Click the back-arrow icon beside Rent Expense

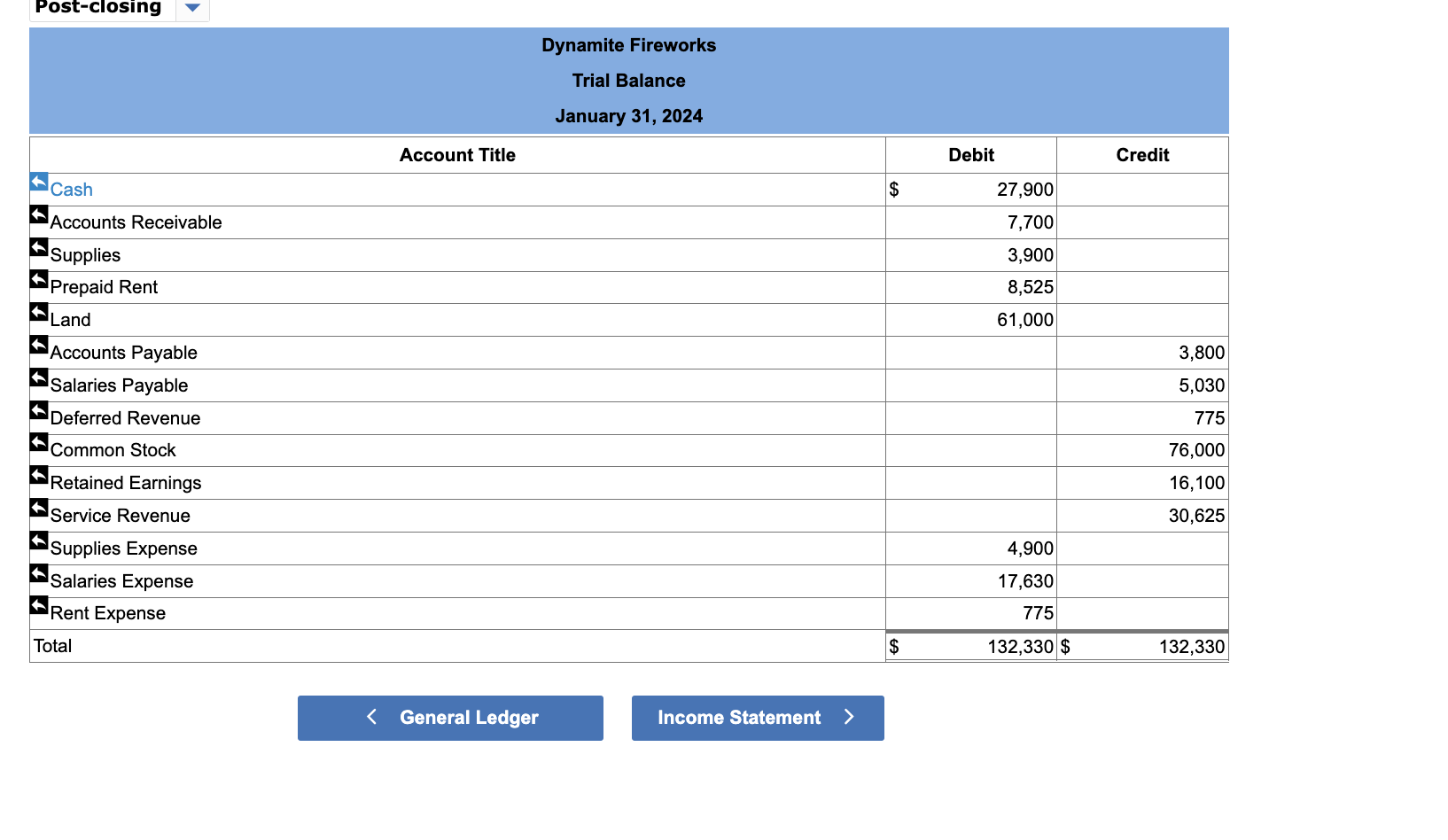pos(38,605)
